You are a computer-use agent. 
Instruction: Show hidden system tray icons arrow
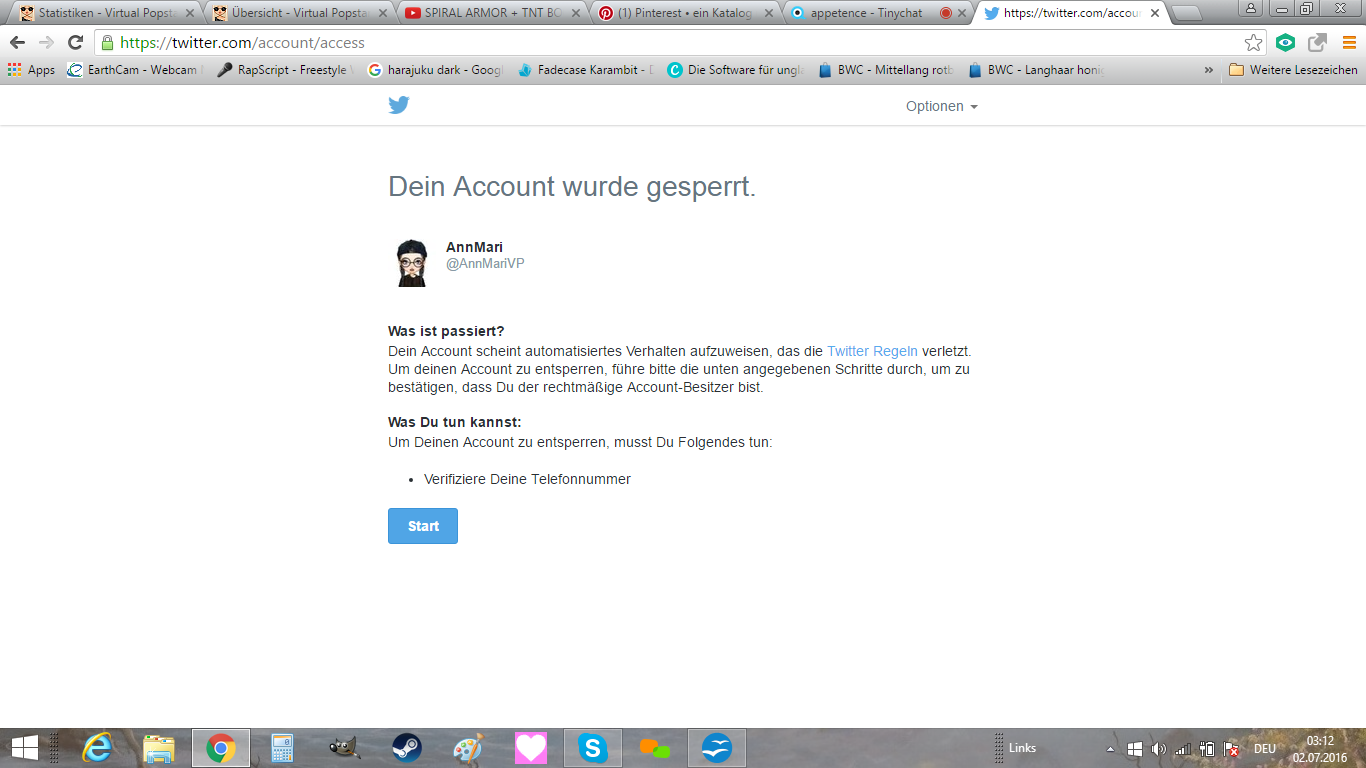pyautogui.click(x=1110, y=748)
